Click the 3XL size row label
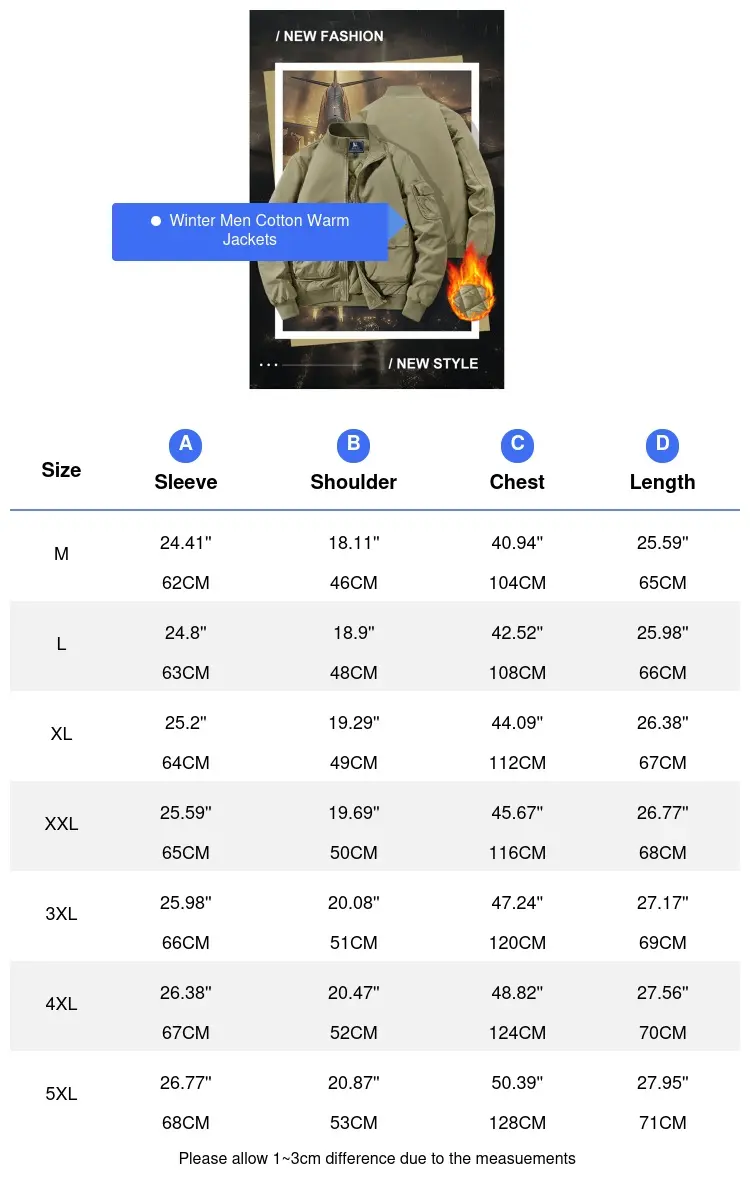 pos(61,914)
